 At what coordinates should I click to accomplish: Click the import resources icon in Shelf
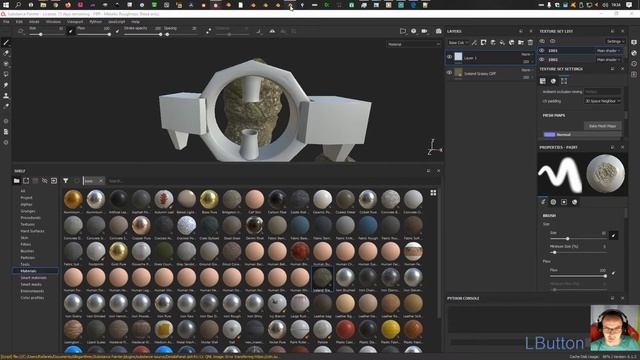point(54,180)
